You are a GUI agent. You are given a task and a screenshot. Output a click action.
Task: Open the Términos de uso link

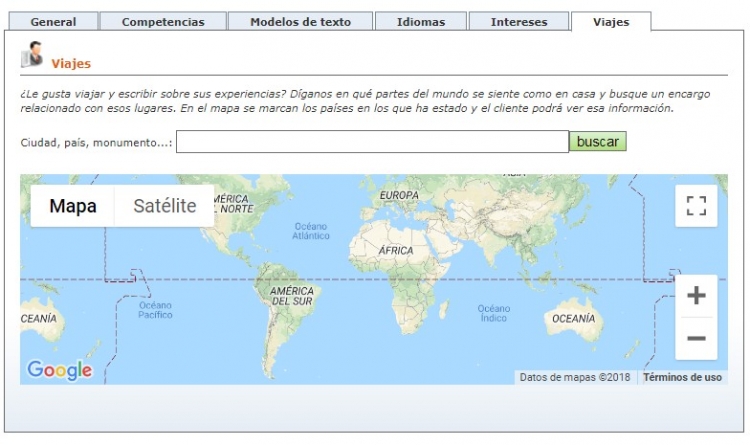(x=682, y=378)
